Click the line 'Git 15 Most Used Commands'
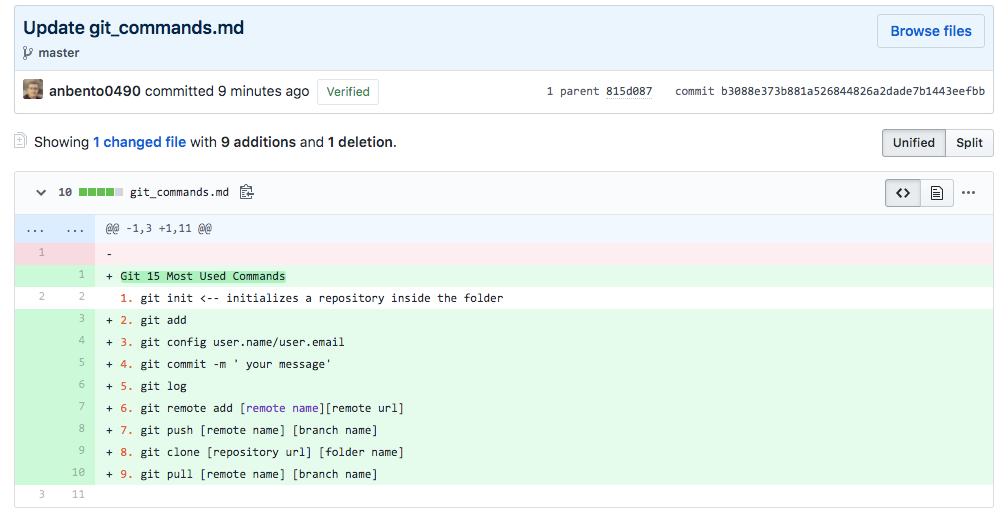Image resolution: width=1003 pixels, height=520 pixels. [x=203, y=276]
